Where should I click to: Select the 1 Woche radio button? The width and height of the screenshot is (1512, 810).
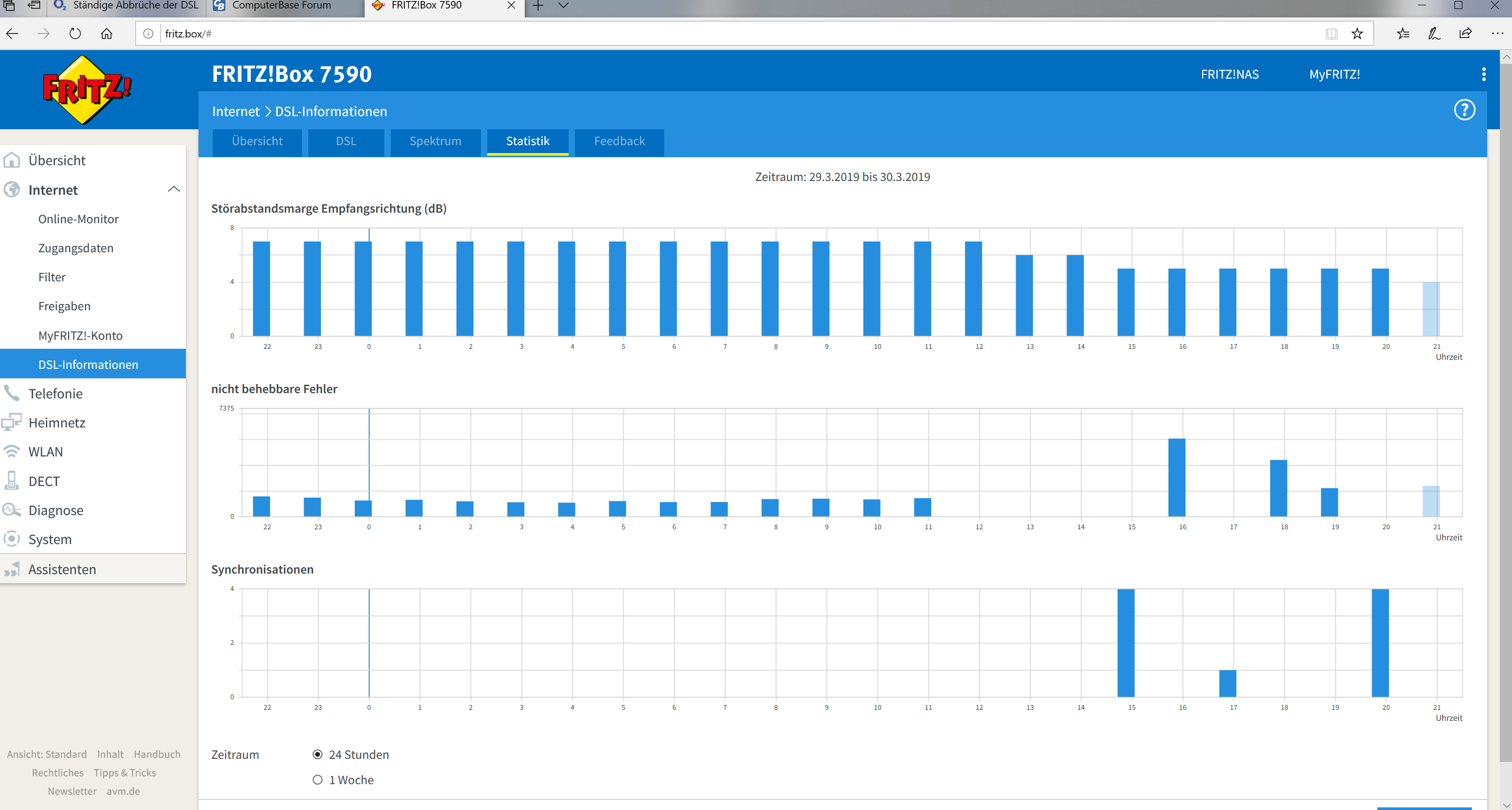tap(317, 780)
